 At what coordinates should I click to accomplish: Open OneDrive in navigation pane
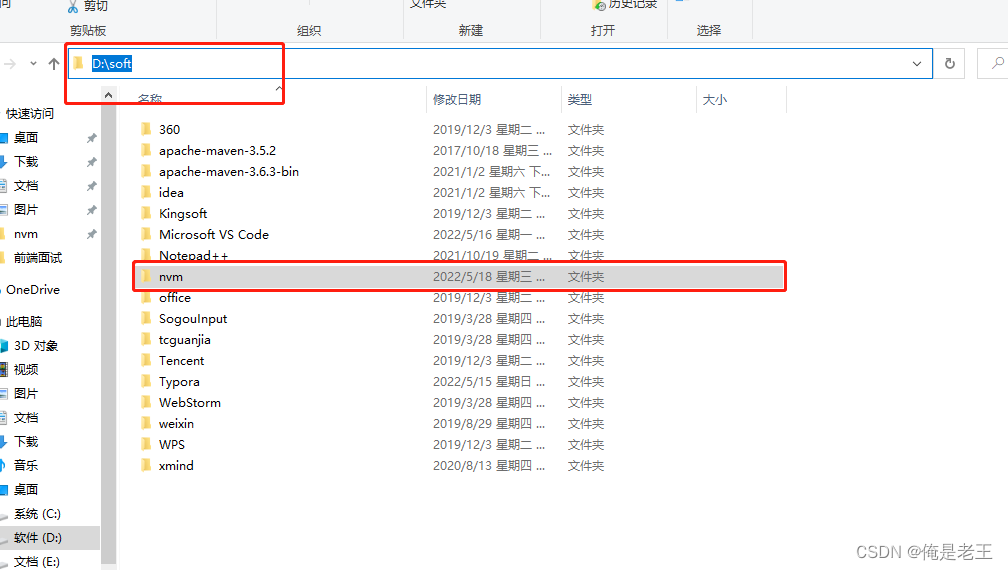(x=33, y=290)
